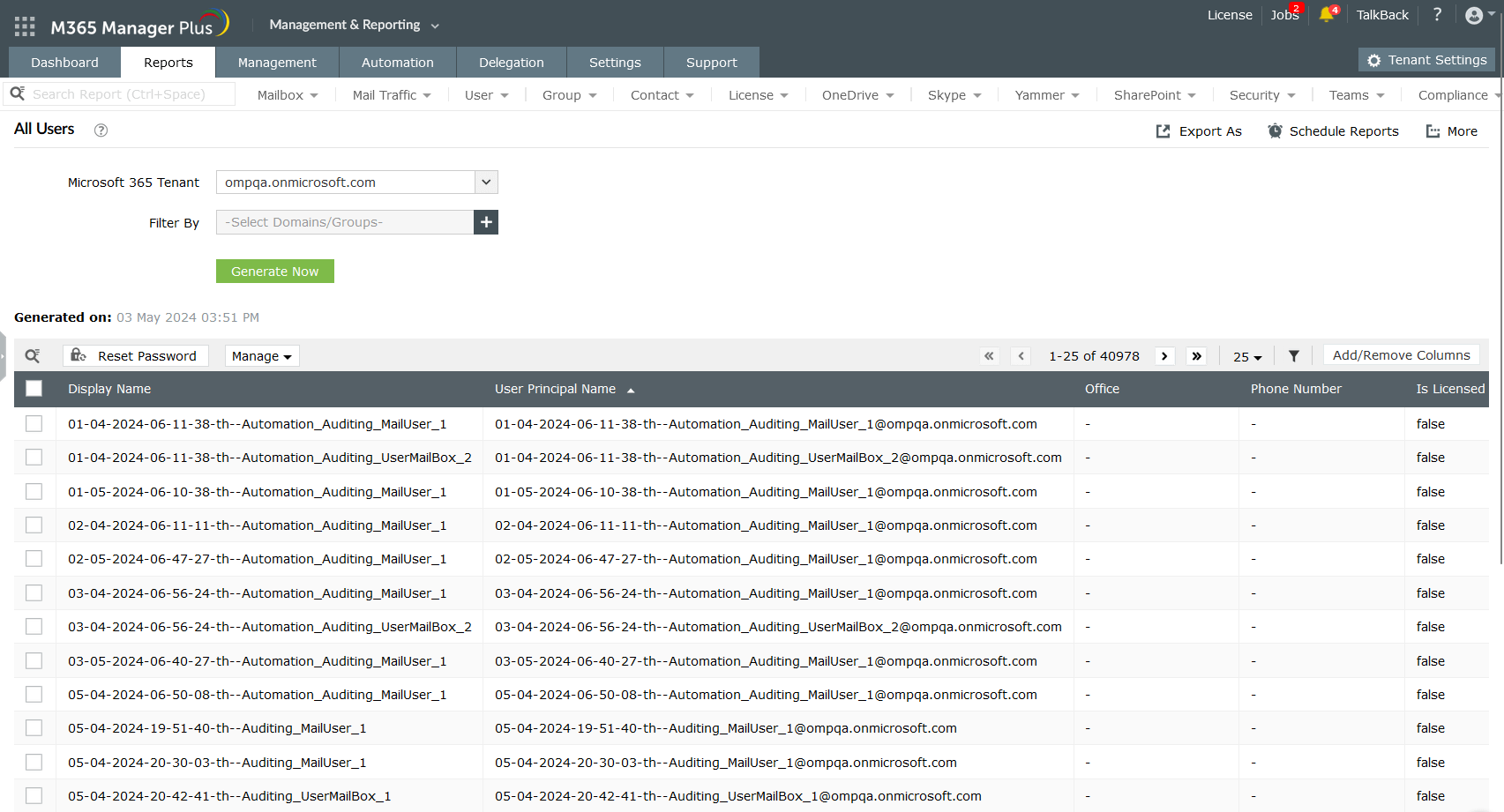The width and height of the screenshot is (1504, 812).
Task: Open the Yammer reports dropdown
Action: coord(1047,95)
